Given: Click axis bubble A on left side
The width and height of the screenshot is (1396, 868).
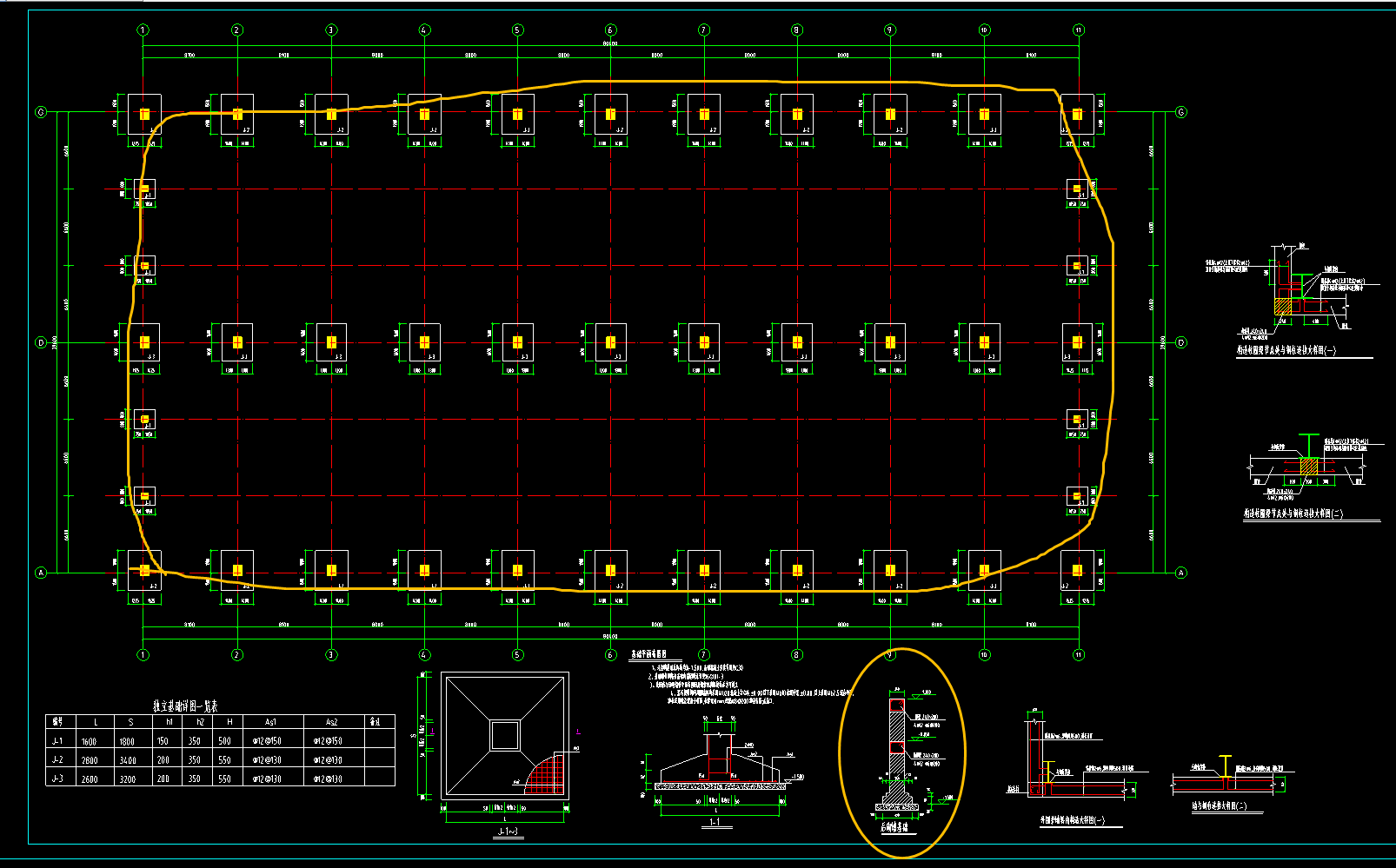Looking at the screenshot, I should pyautogui.click(x=40, y=573).
